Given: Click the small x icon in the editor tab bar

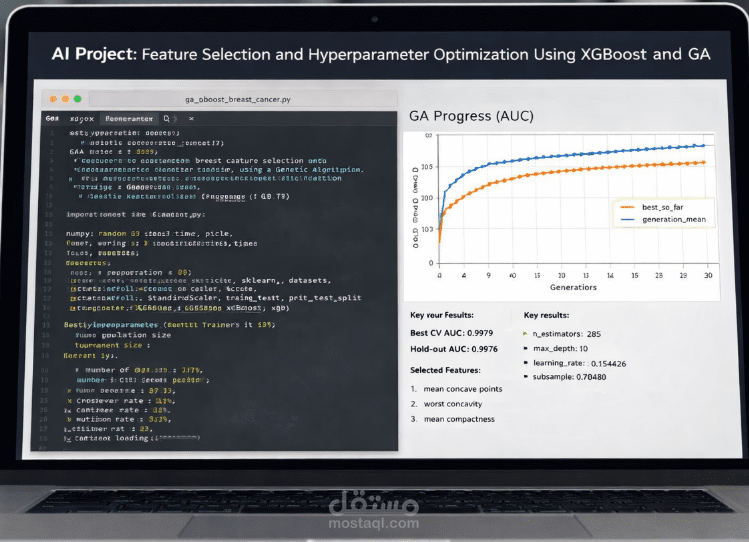Looking at the screenshot, I should coord(191,118).
